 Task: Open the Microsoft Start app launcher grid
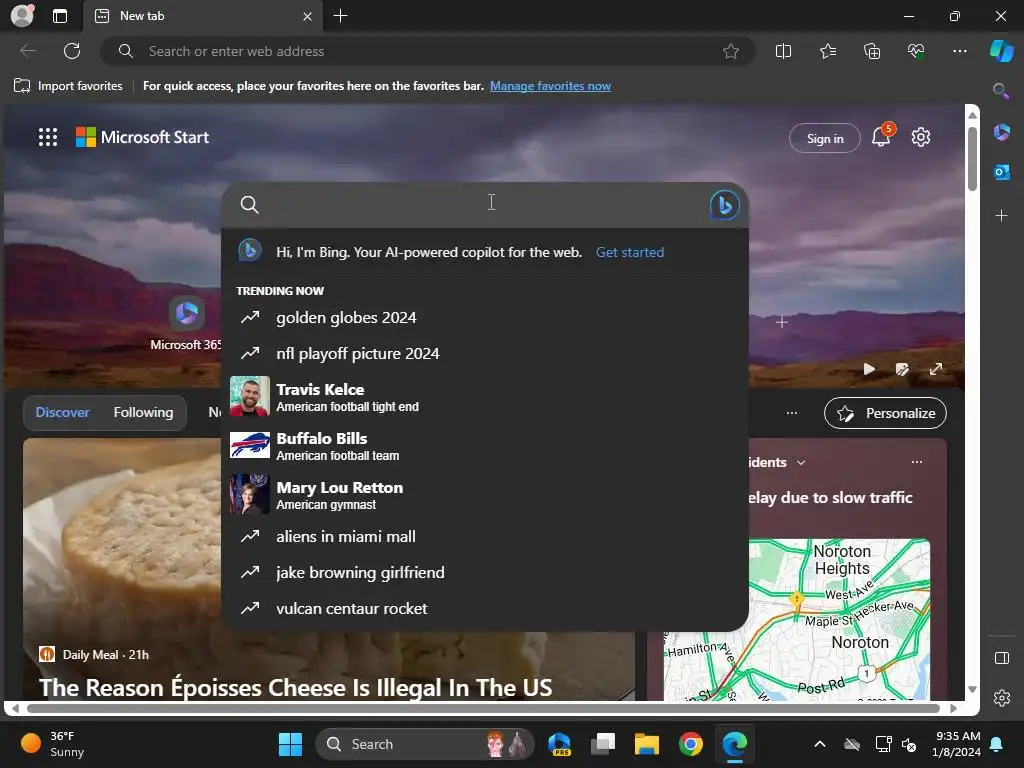pyautogui.click(x=48, y=137)
